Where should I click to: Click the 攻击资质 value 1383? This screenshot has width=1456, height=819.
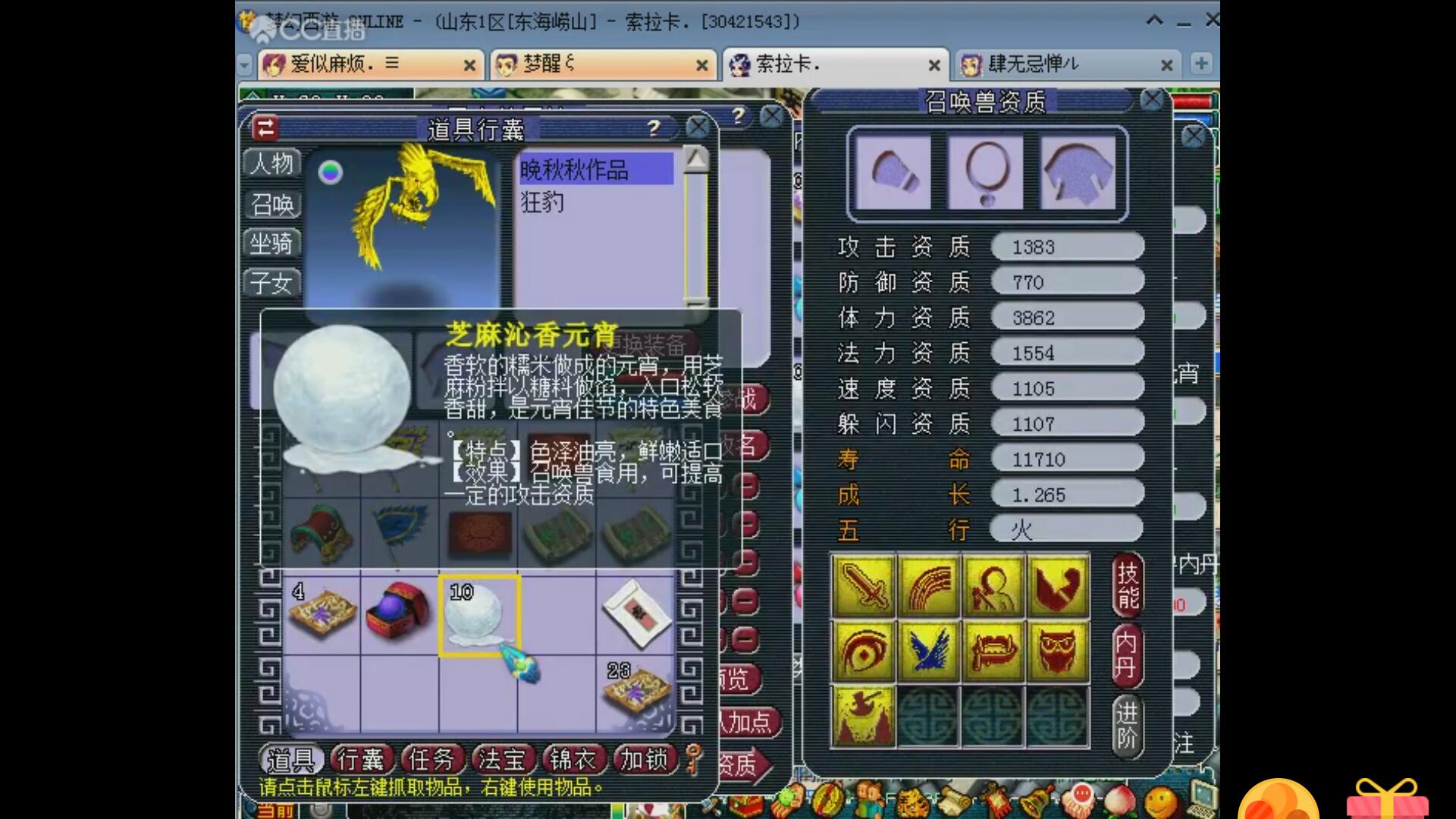pos(1068,246)
